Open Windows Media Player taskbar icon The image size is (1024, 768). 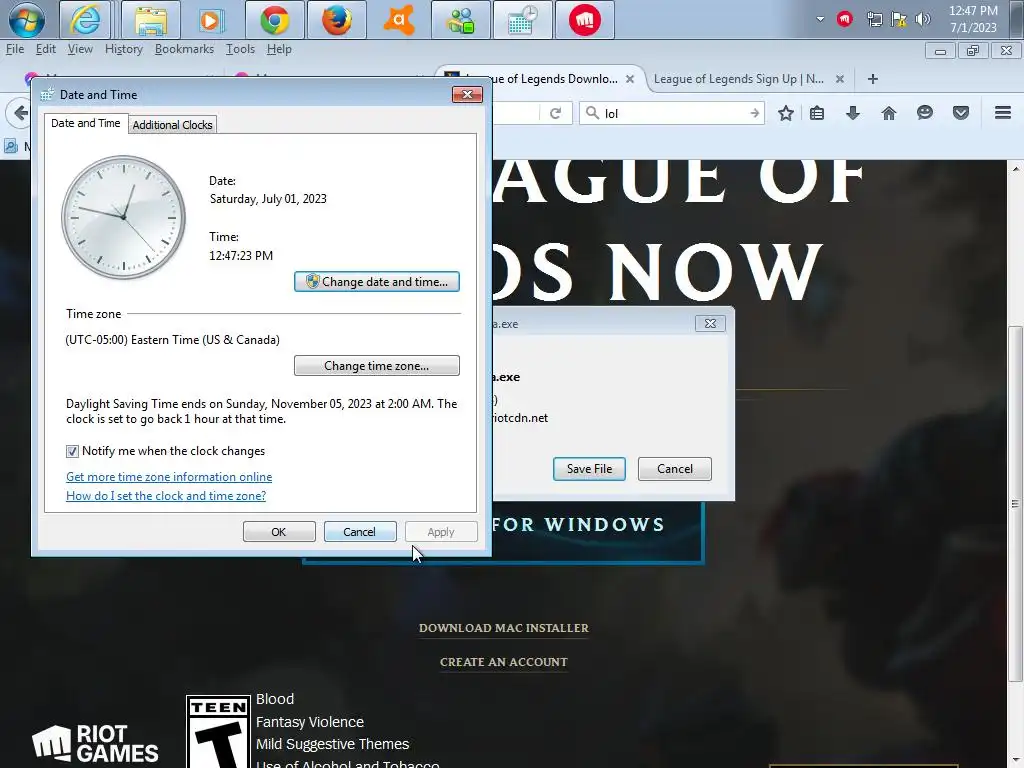210,20
